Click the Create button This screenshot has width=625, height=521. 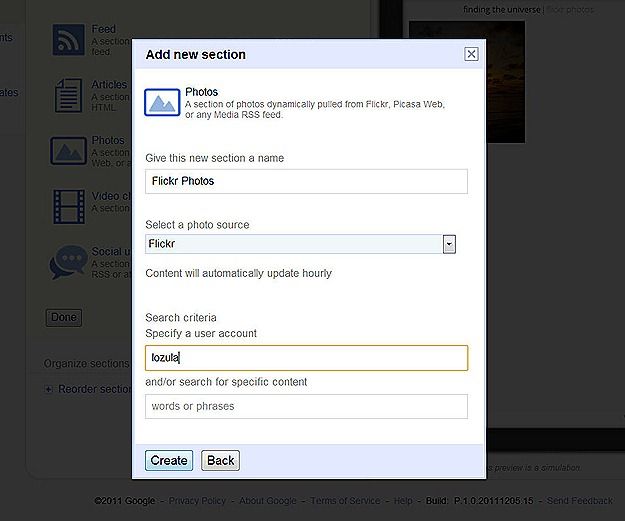click(169, 461)
